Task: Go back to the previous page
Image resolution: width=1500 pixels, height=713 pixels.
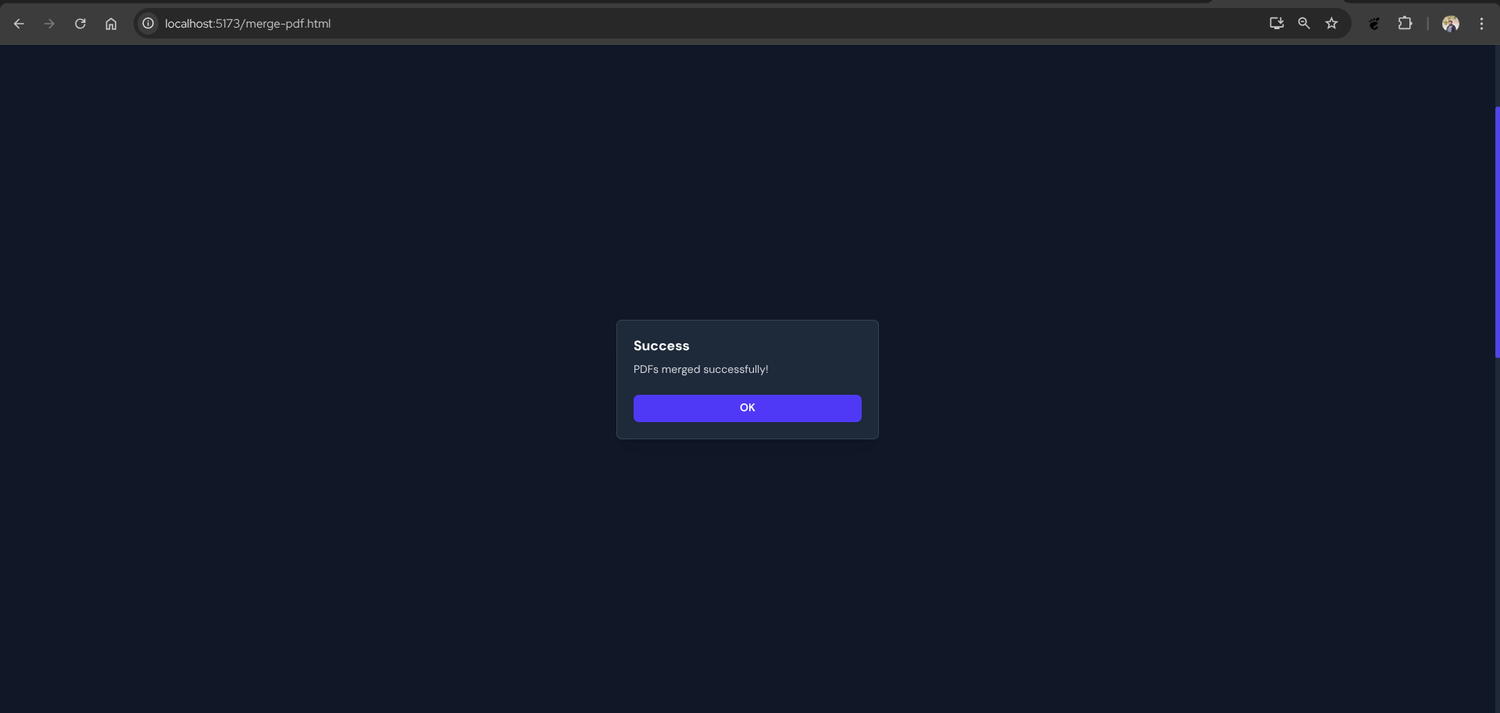Action: coord(18,23)
